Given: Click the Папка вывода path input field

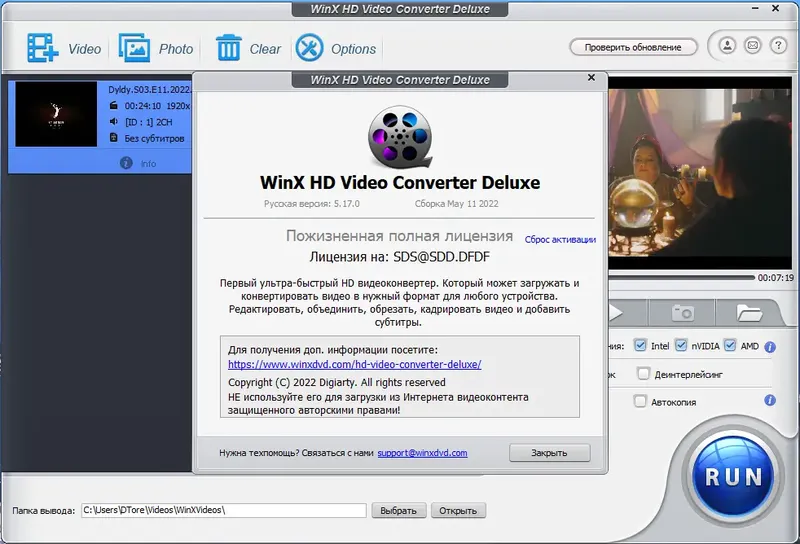Looking at the screenshot, I should click(223, 510).
